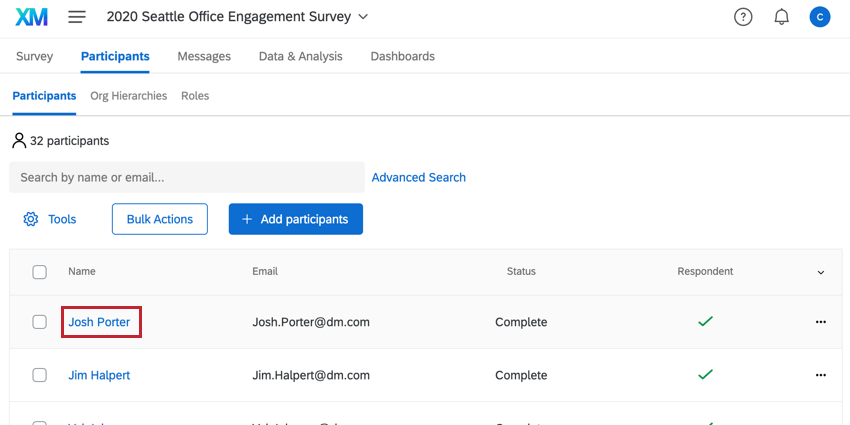Viewport: 850px width, 425px height.
Task: Click the Tools gear icon
Action: pos(31,219)
